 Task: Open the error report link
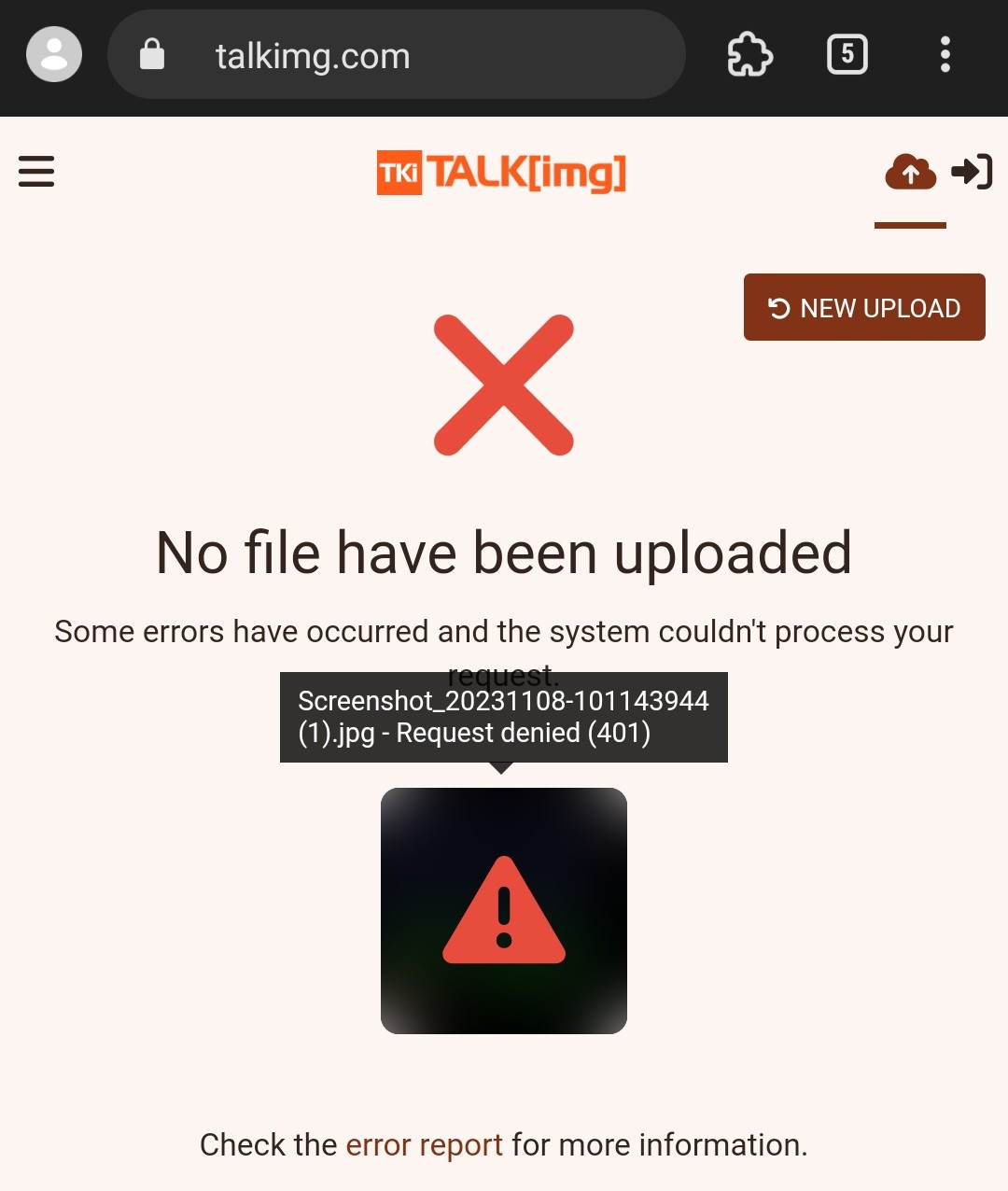[425, 1144]
